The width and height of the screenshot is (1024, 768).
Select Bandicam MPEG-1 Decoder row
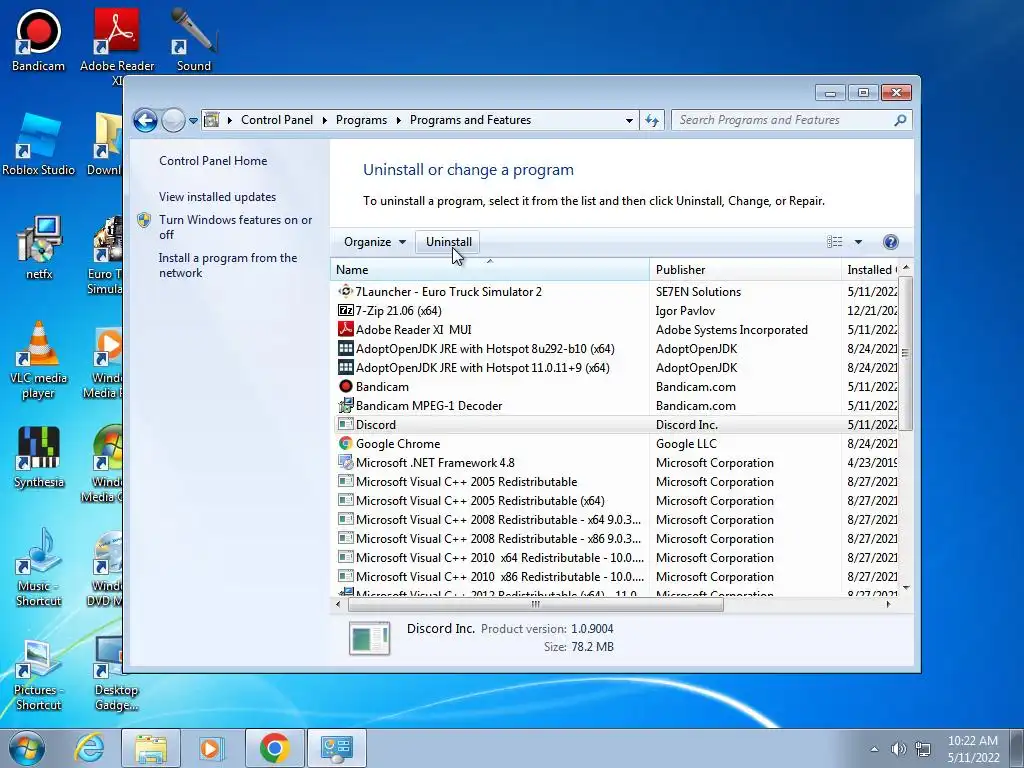coord(616,406)
